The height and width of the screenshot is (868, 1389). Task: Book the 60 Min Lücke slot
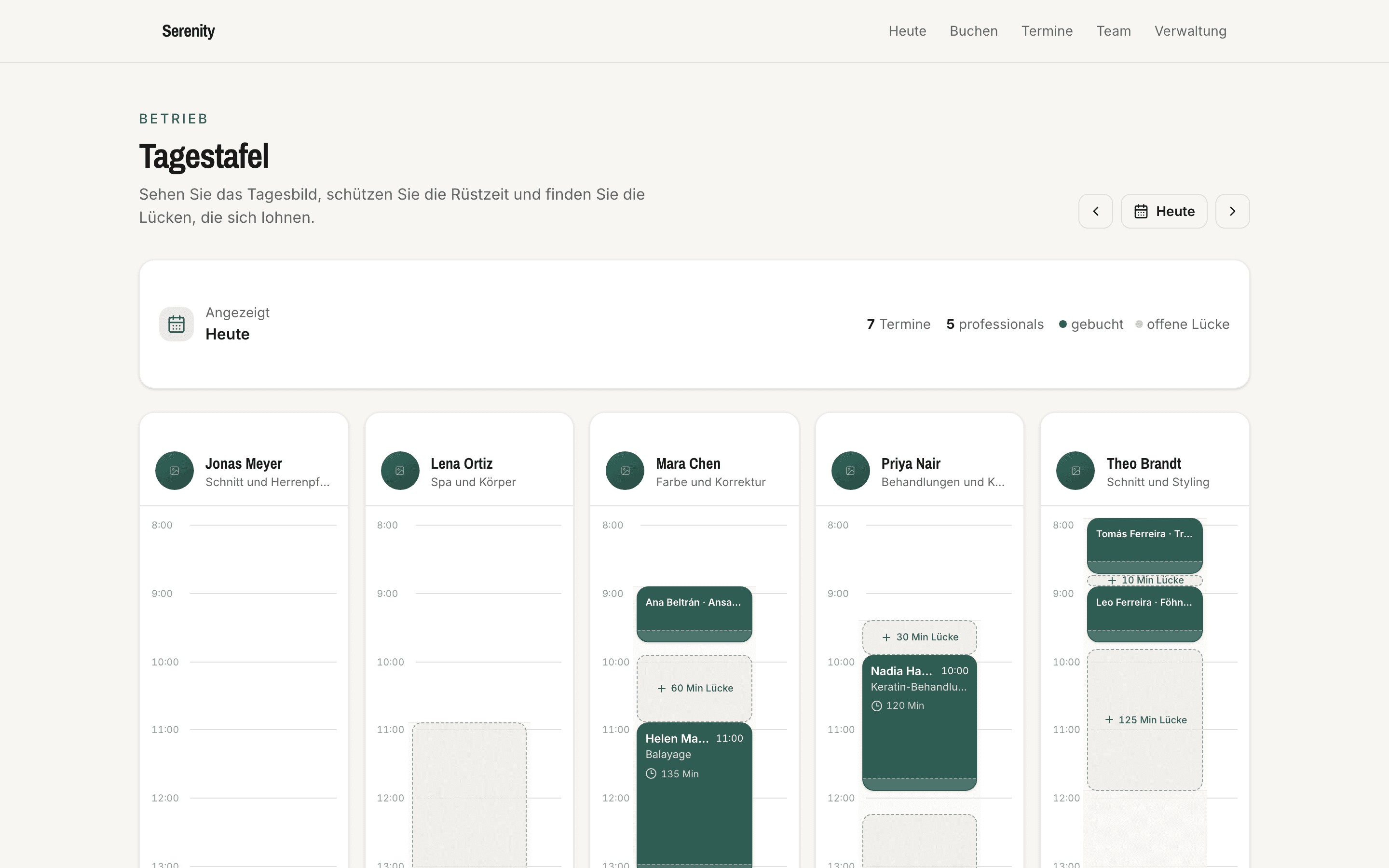(x=694, y=688)
